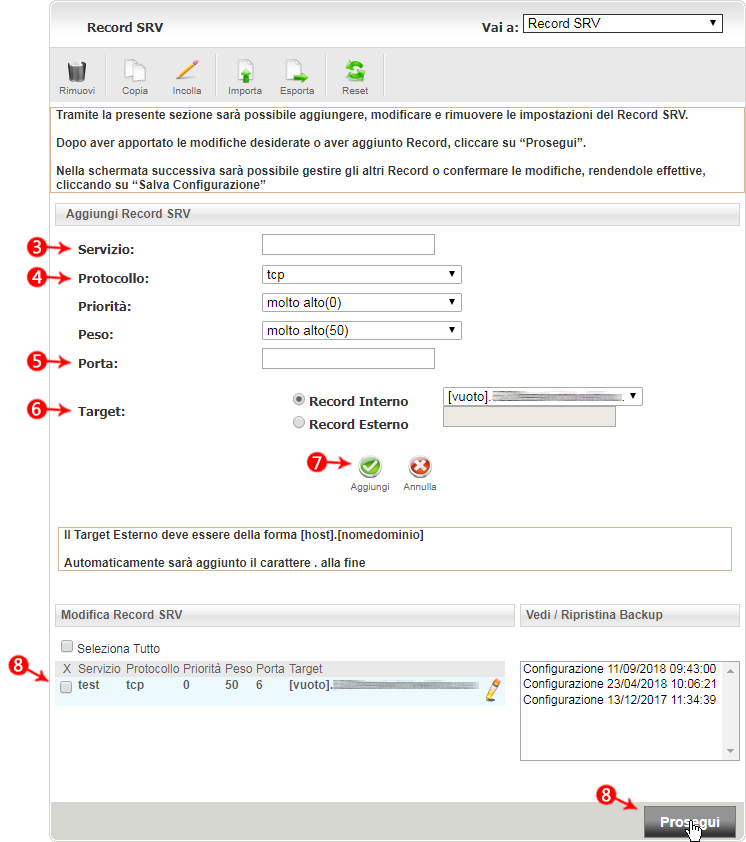746x842 pixels.
Task: Check the Seleziona Tutto checkbox
Action: (x=67, y=646)
